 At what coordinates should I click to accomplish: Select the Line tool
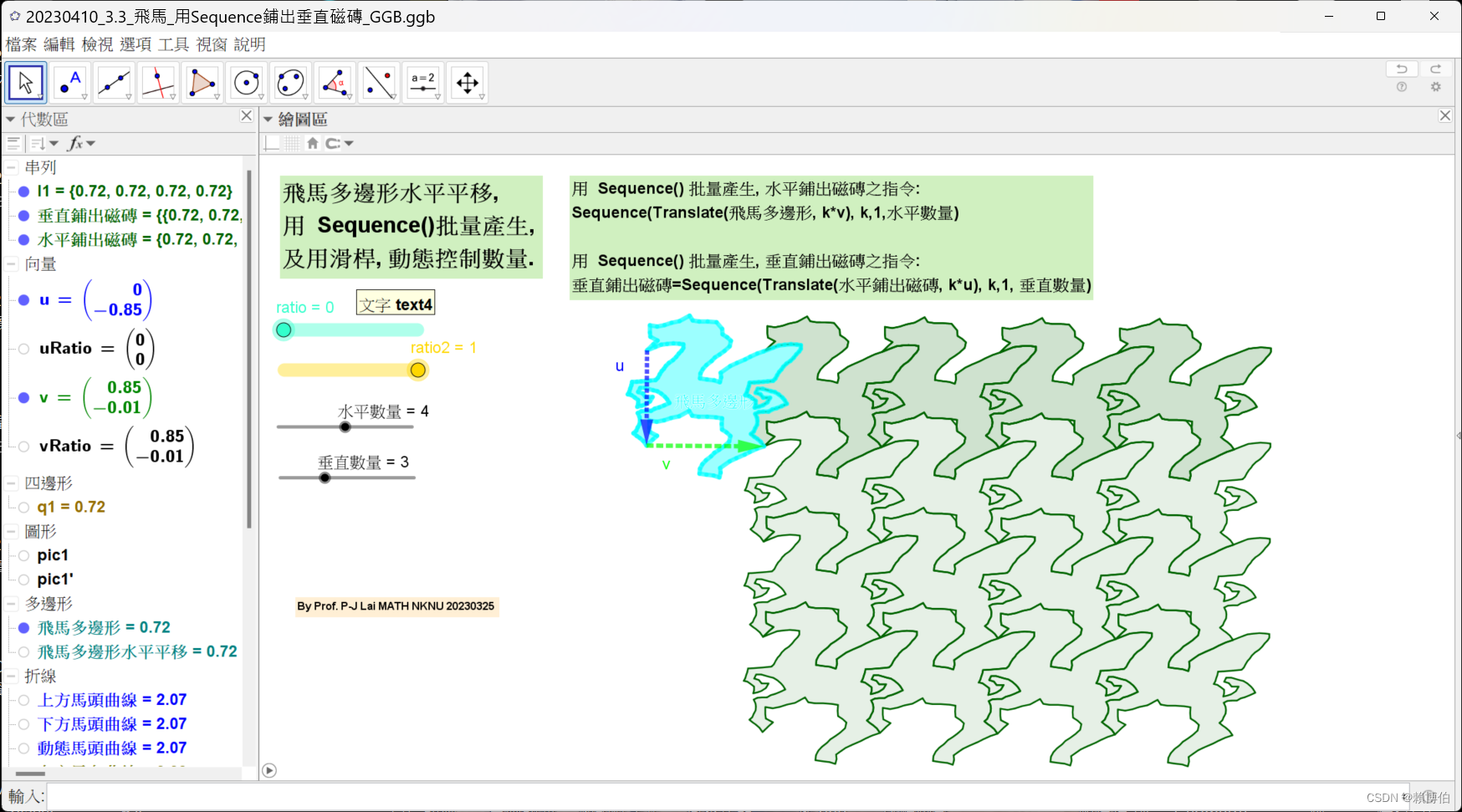114,81
